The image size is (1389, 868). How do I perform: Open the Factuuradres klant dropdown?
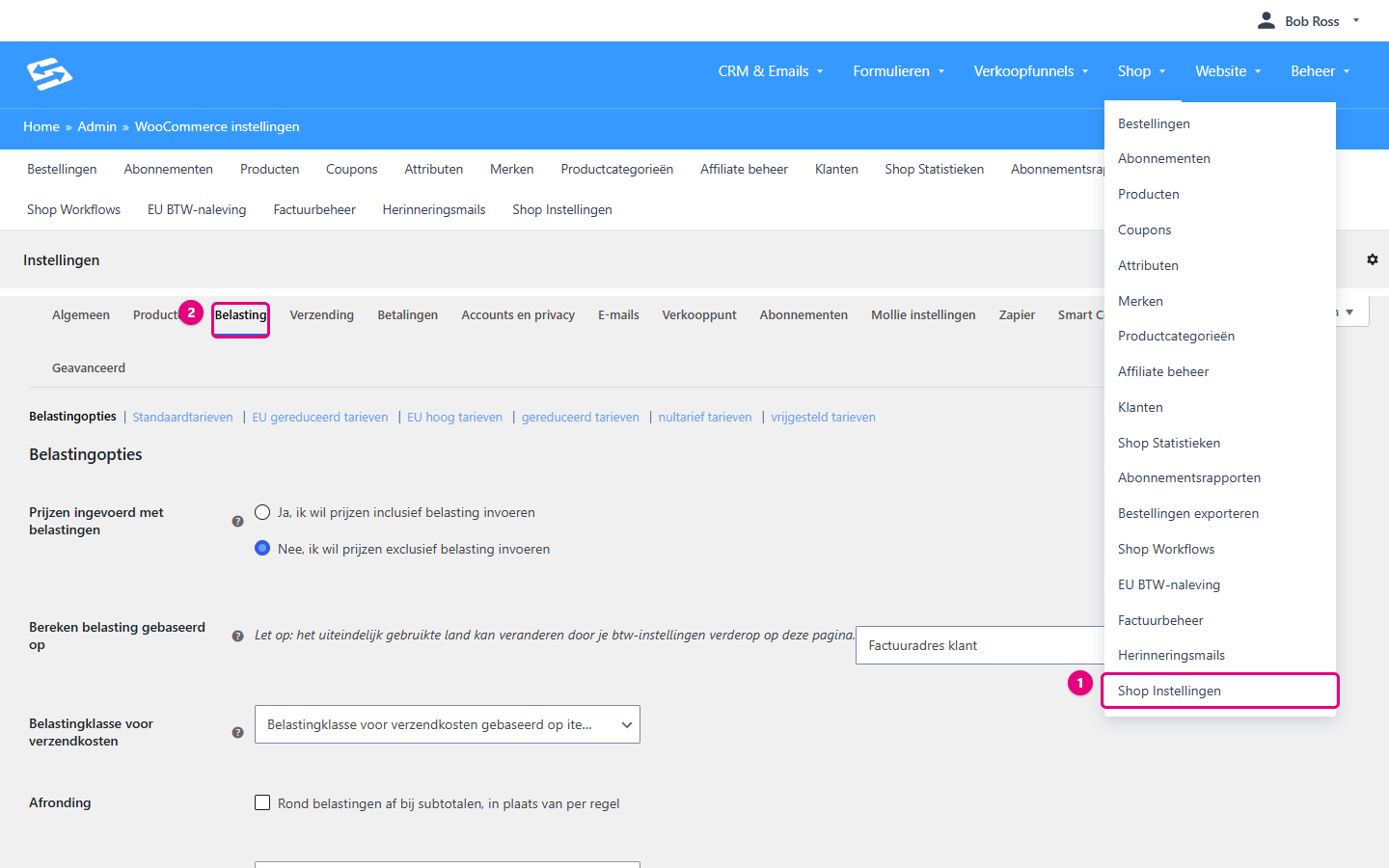pyautogui.click(x=980, y=645)
